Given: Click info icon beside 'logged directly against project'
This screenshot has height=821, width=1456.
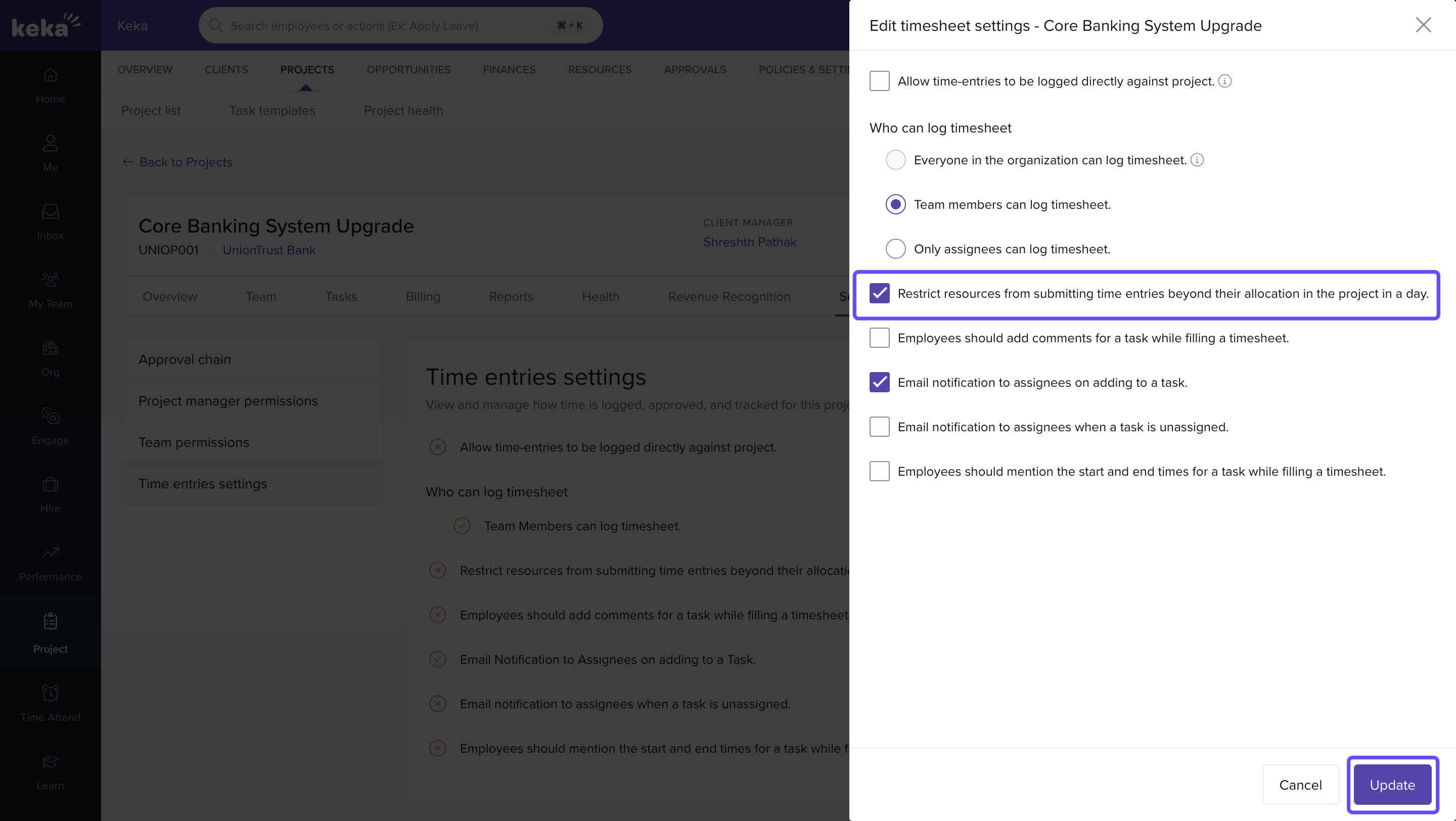Looking at the screenshot, I should pos(1224,81).
